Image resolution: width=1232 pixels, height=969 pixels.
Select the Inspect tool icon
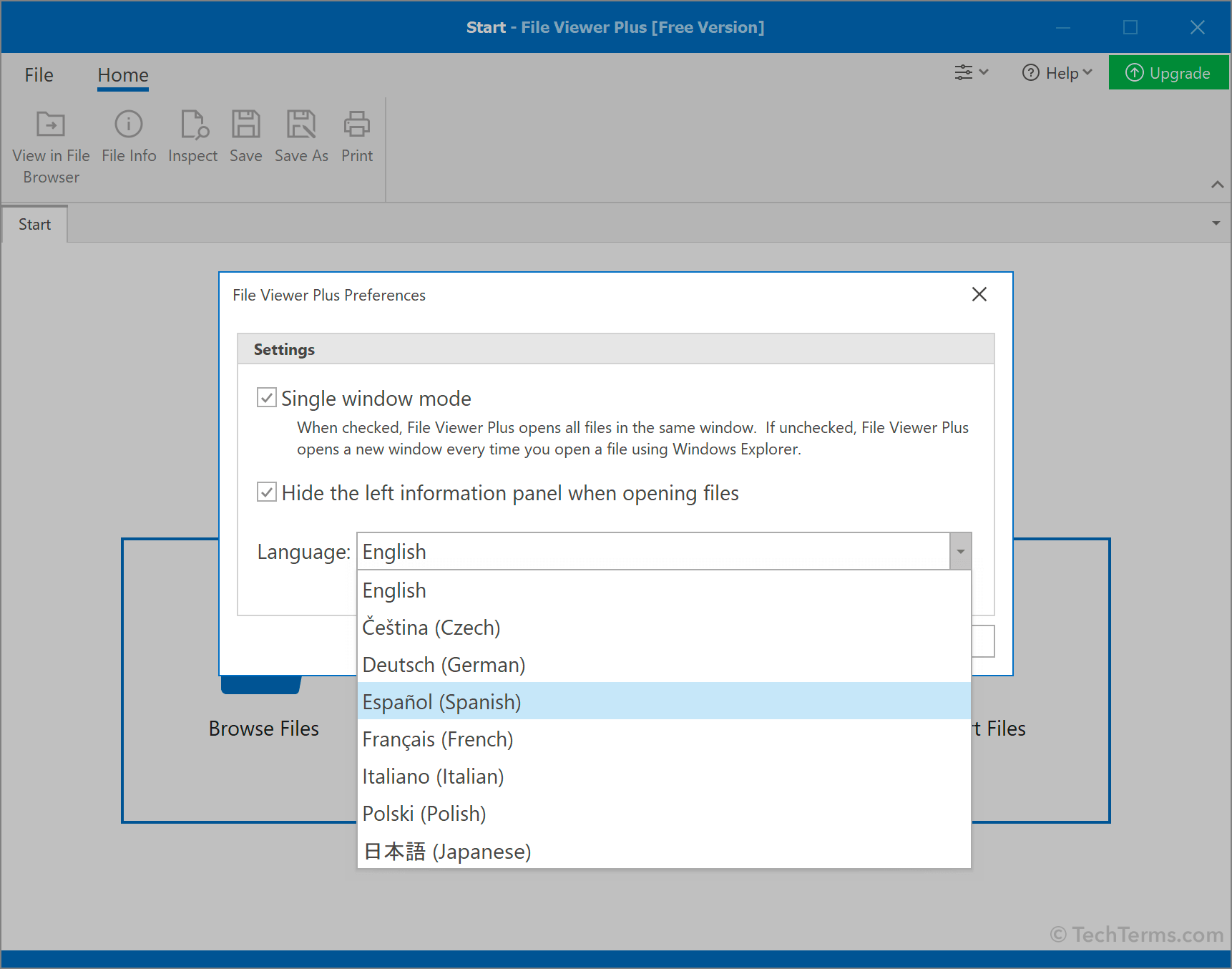click(193, 125)
